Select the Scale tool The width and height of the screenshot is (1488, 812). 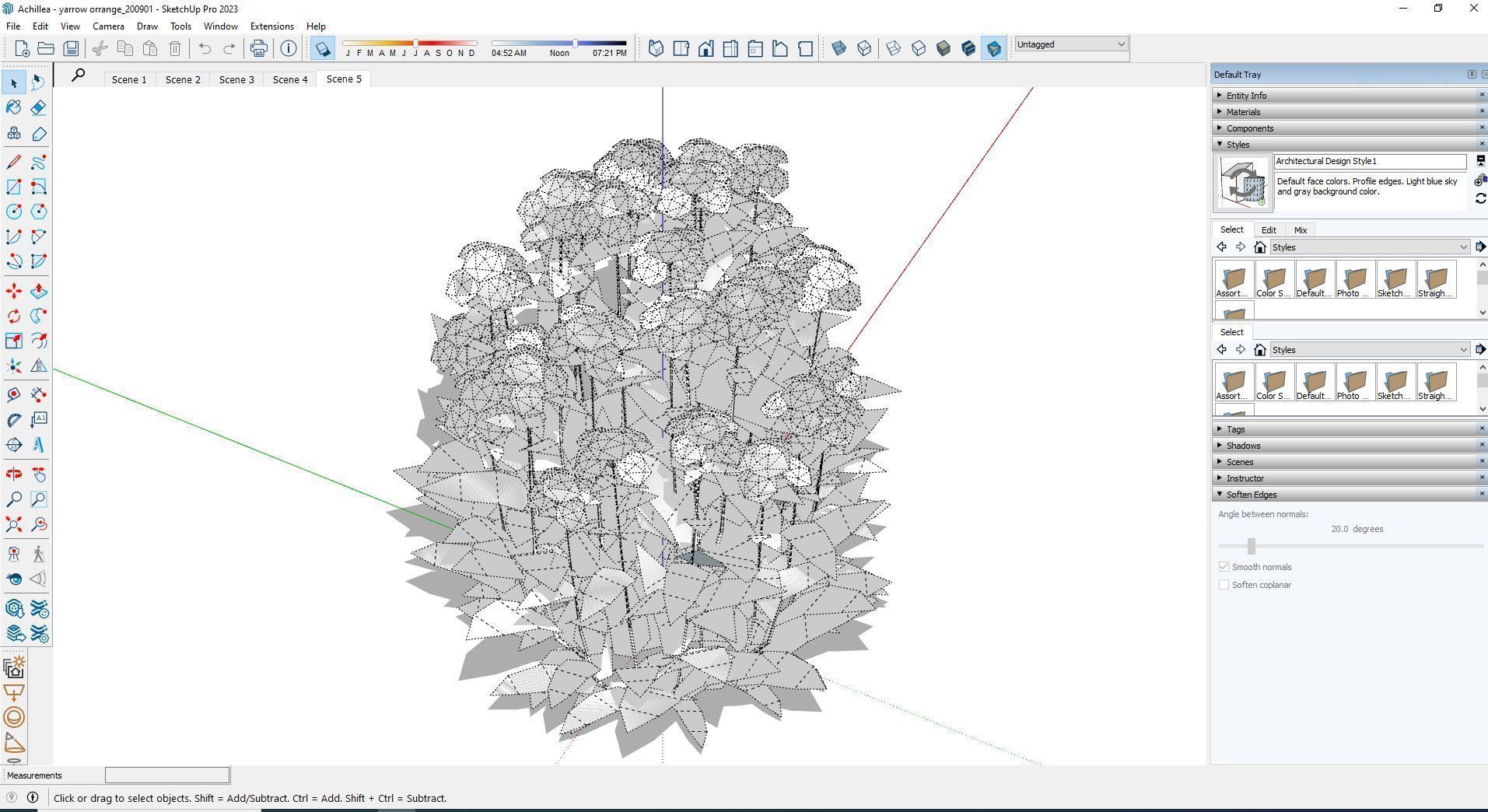pyautogui.click(x=14, y=341)
